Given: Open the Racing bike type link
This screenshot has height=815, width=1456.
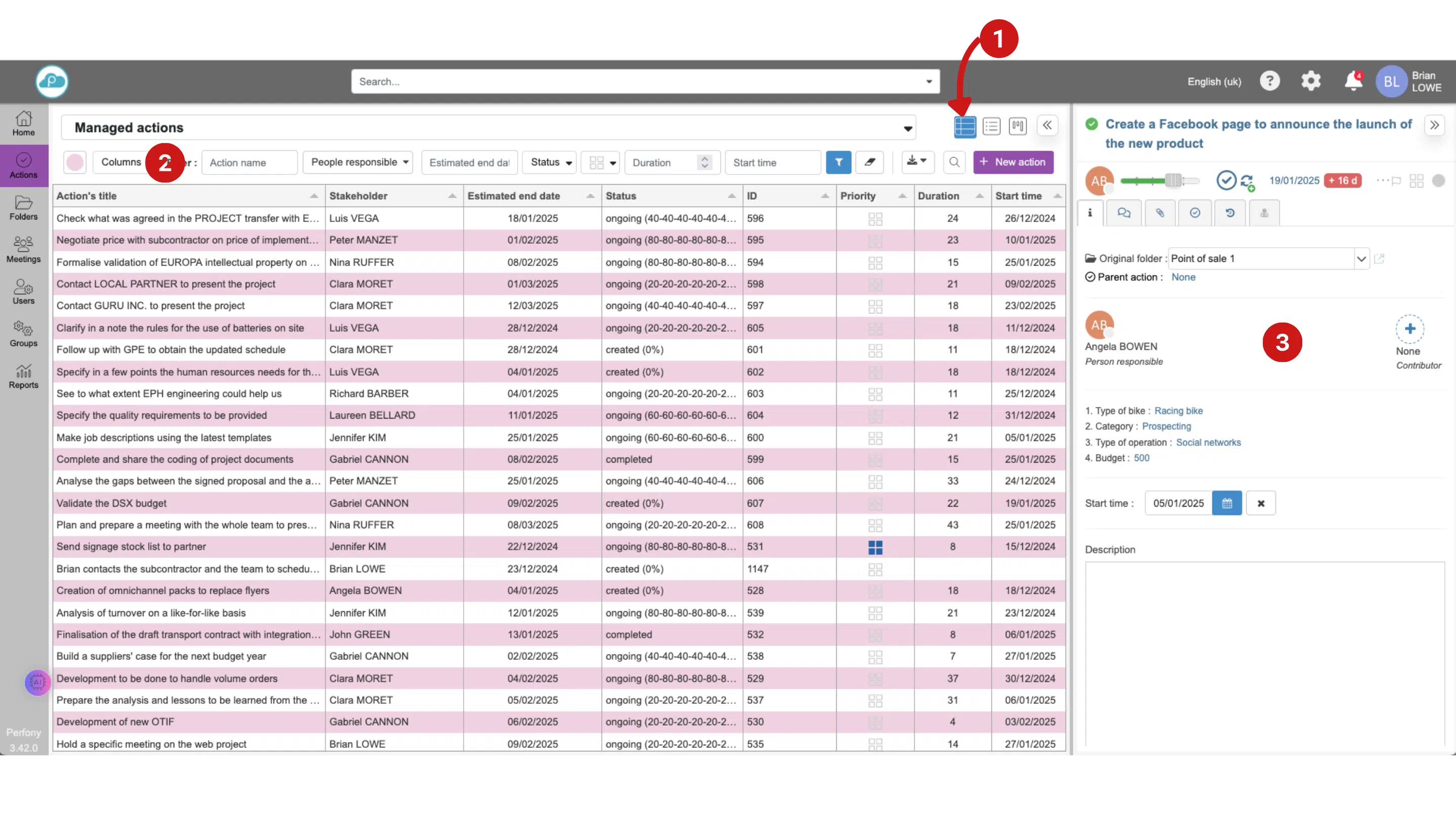Looking at the screenshot, I should coord(1178,411).
